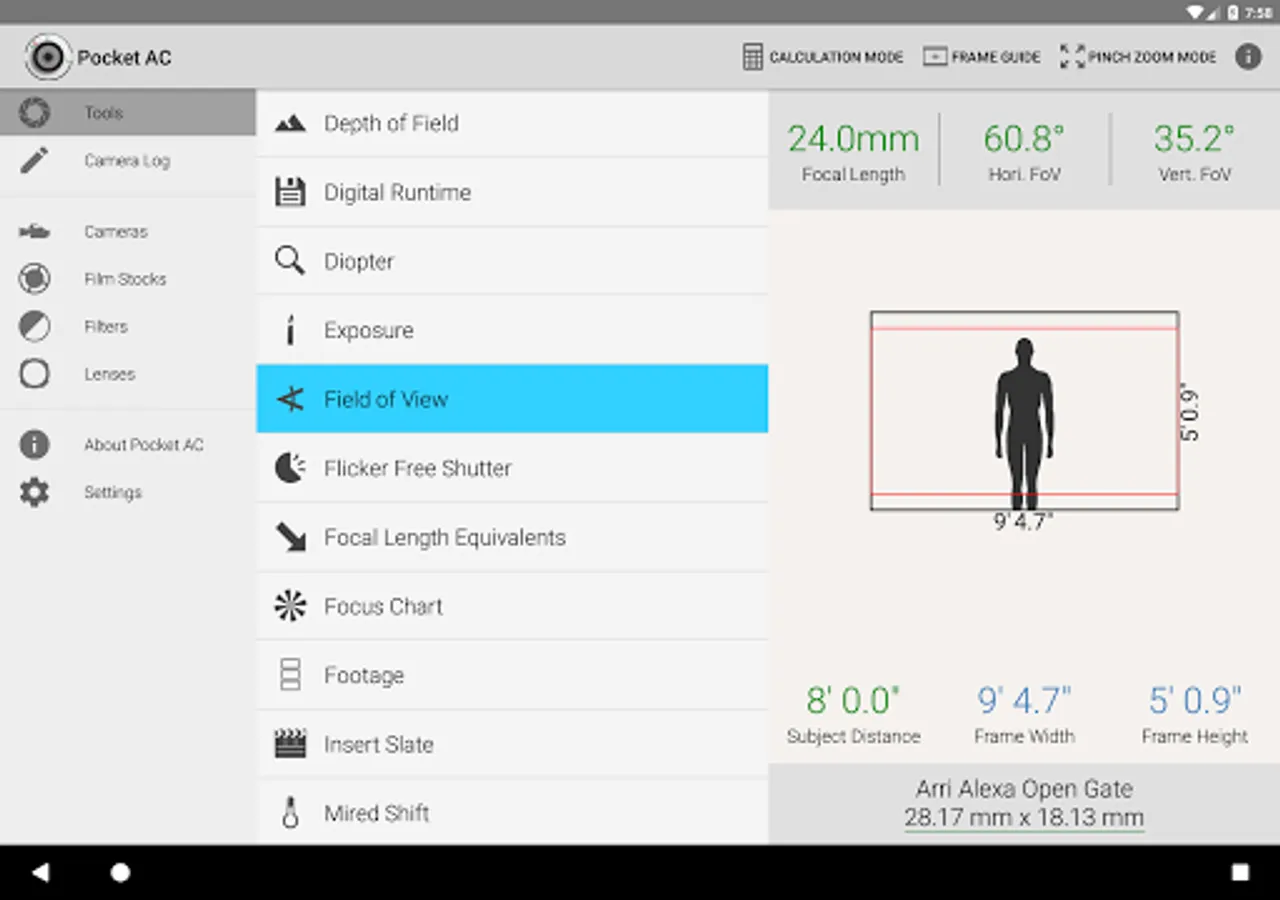1280x900 pixels.
Task: Select the Exposure tool
Action: coord(512,330)
